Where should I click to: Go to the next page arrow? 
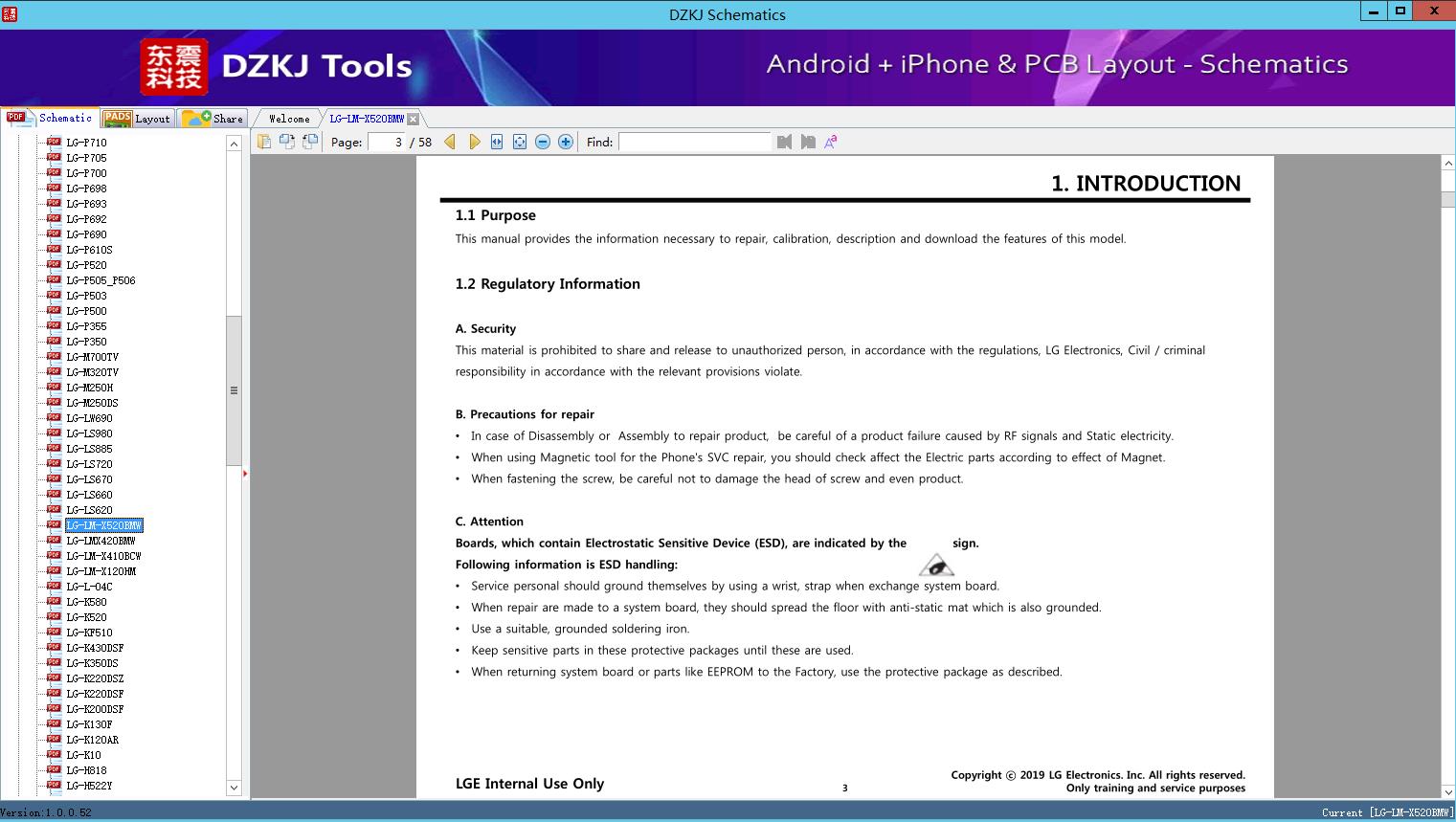coord(474,142)
